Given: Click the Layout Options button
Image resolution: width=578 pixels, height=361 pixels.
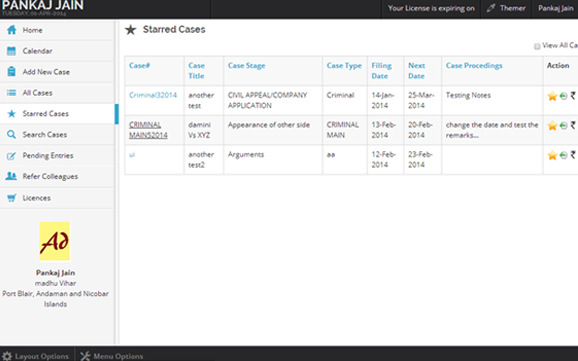Looking at the screenshot, I should [36, 356].
